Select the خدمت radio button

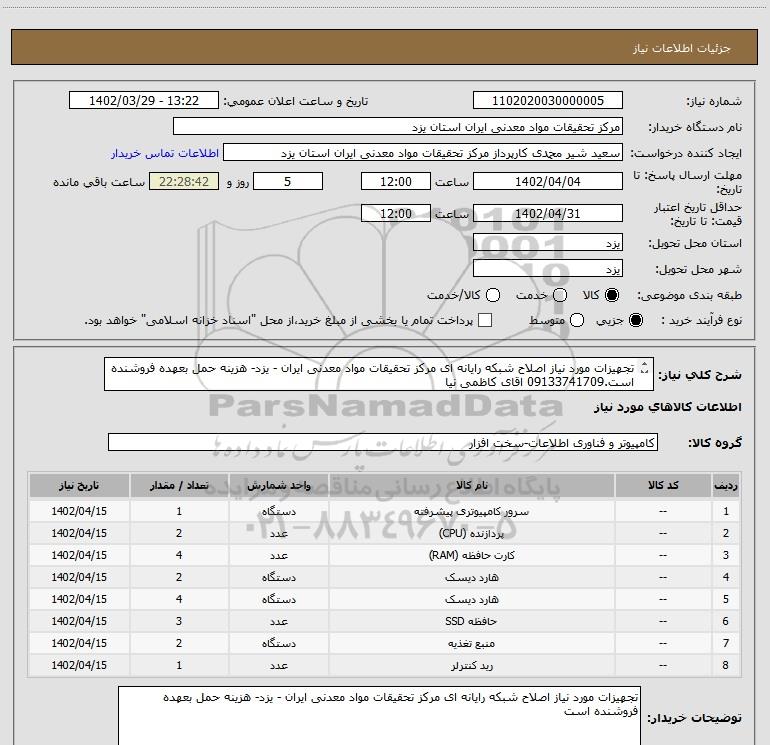[559, 296]
